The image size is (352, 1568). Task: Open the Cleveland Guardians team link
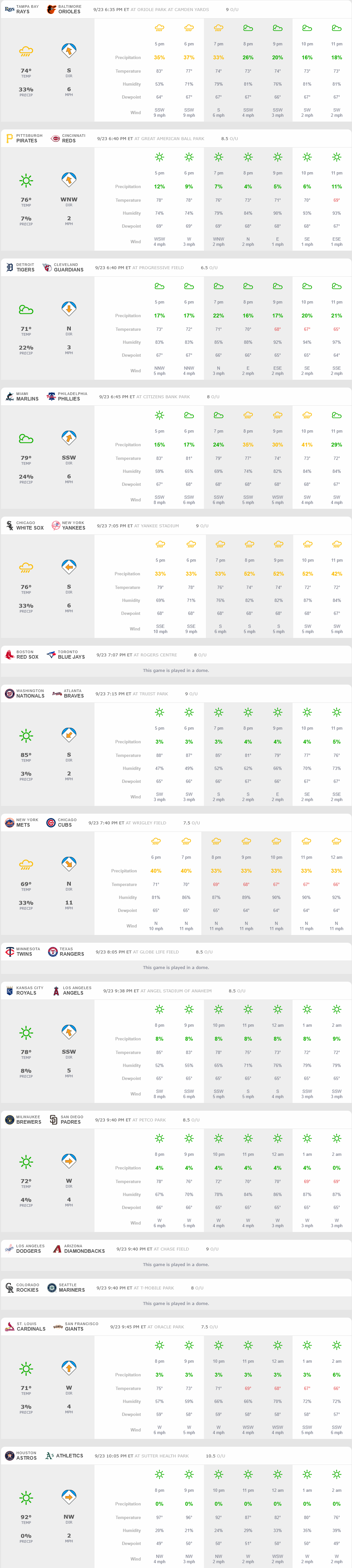[x=68, y=269]
